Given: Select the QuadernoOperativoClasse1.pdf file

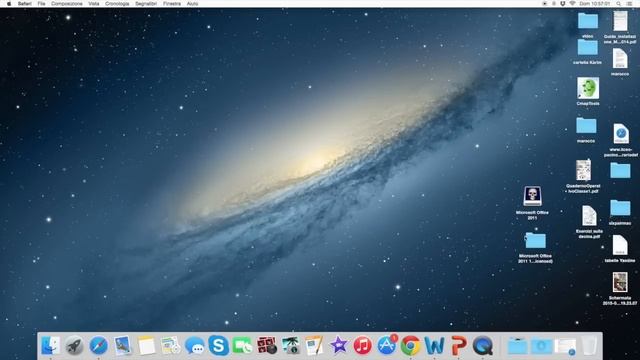Looking at the screenshot, I should (x=583, y=170).
